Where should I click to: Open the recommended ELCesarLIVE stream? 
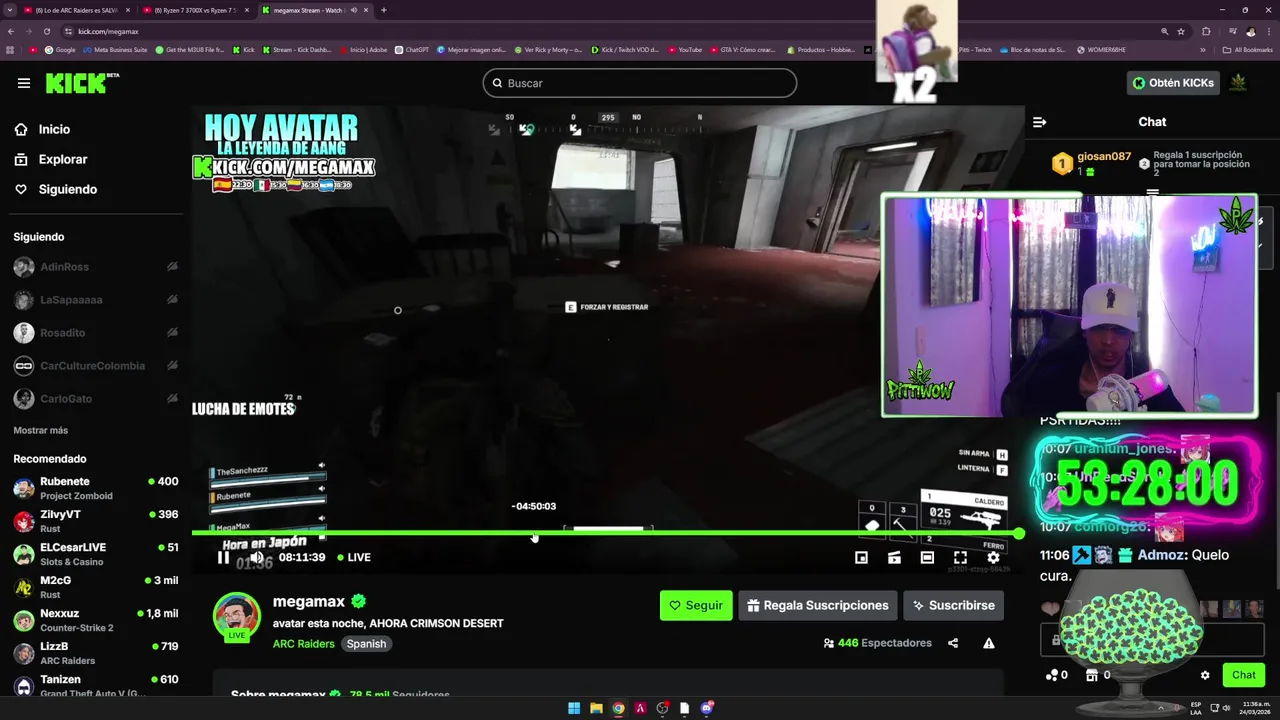pos(95,554)
